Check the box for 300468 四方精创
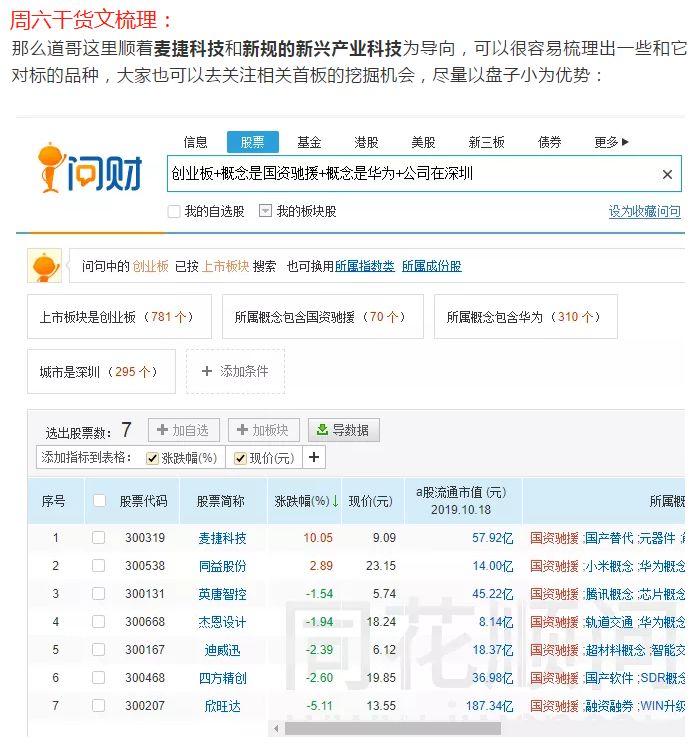 (x=98, y=678)
